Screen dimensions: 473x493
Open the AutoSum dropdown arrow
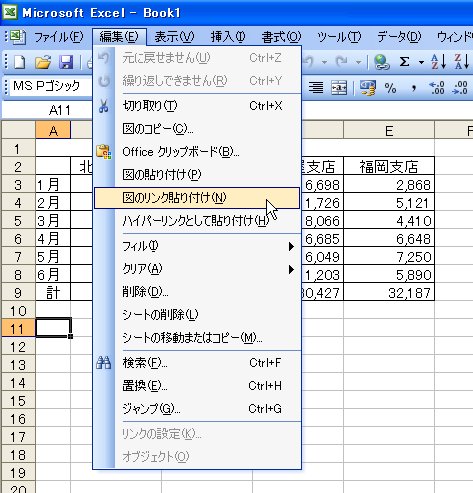[421, 62]
